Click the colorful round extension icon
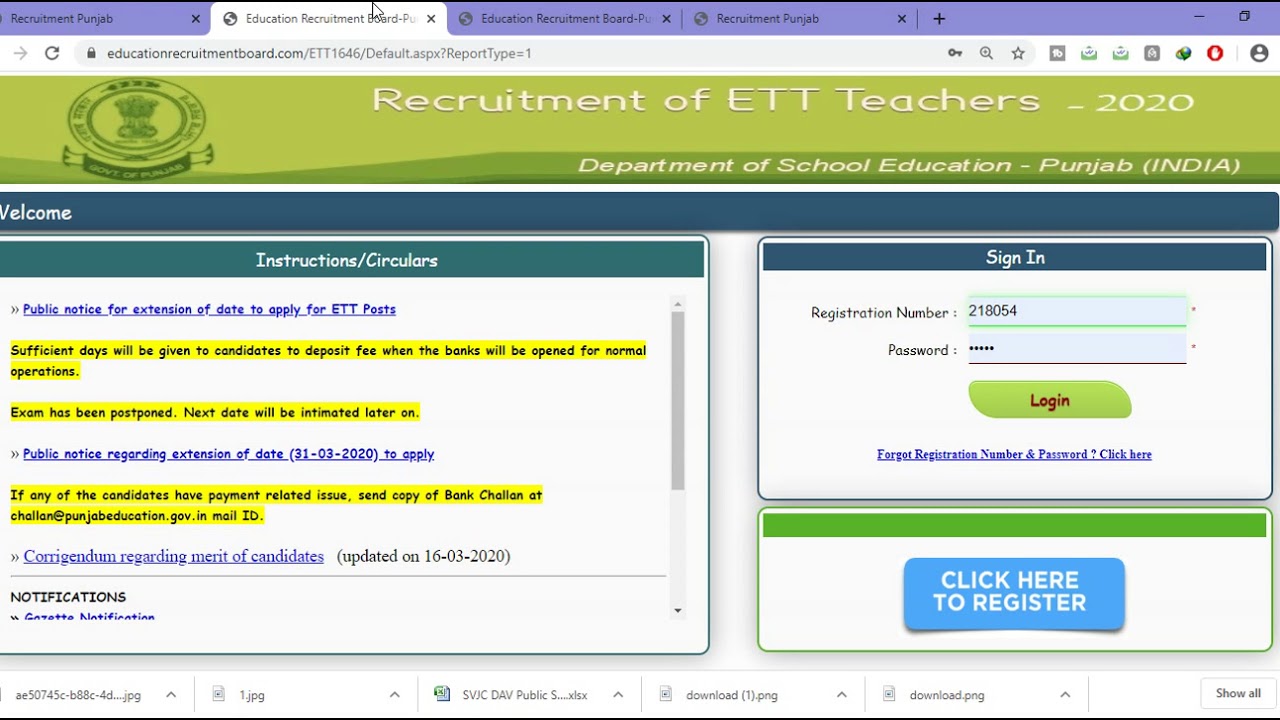1280x720 pixels. coord(1184,53)
